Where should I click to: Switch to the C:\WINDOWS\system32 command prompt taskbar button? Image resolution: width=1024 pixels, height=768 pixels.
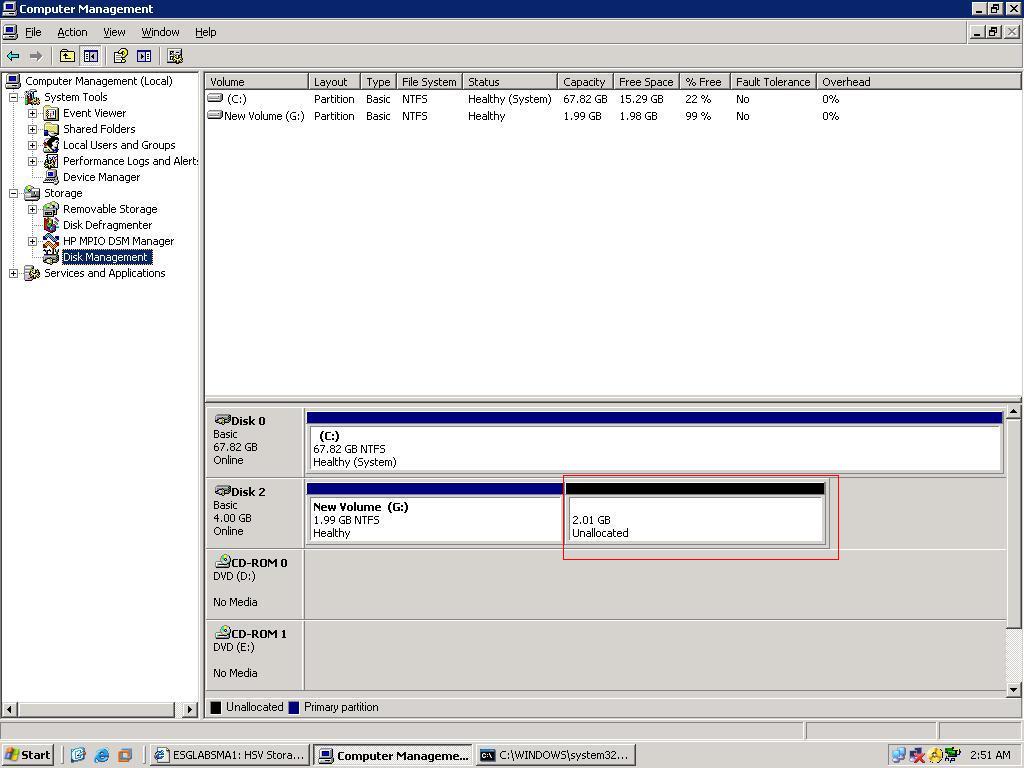point(555,756)
